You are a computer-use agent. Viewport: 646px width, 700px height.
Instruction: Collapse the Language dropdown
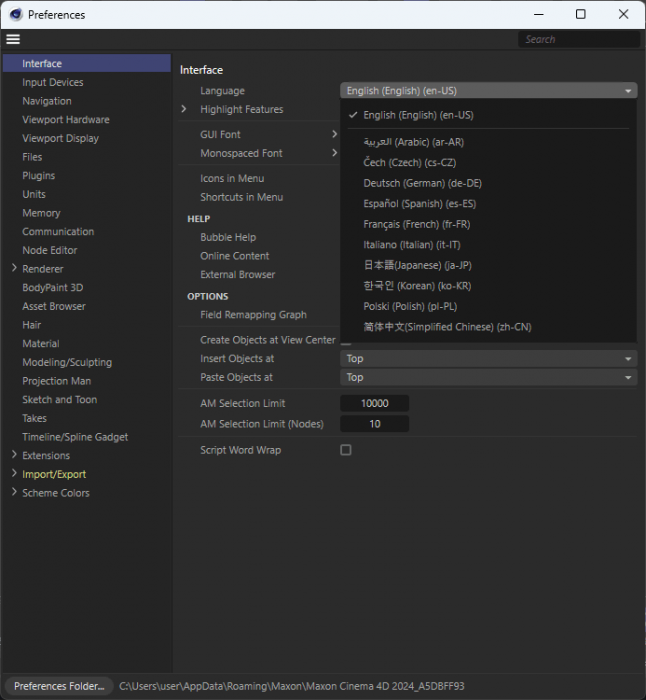[488, 91]
